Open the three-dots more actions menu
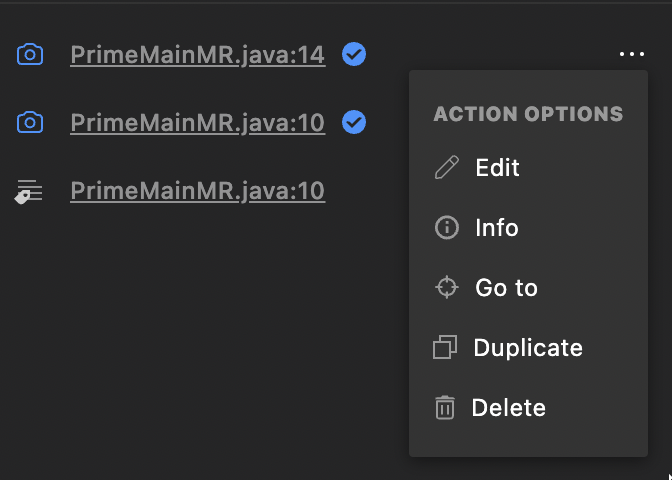The height and width of the screenshot is (480, 672). pos(631,55)
